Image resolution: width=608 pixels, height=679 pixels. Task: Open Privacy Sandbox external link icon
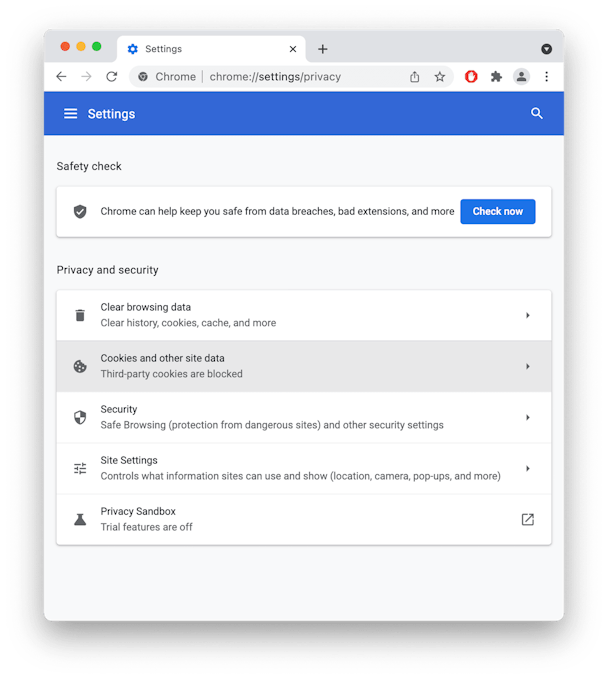coord(527,519)
